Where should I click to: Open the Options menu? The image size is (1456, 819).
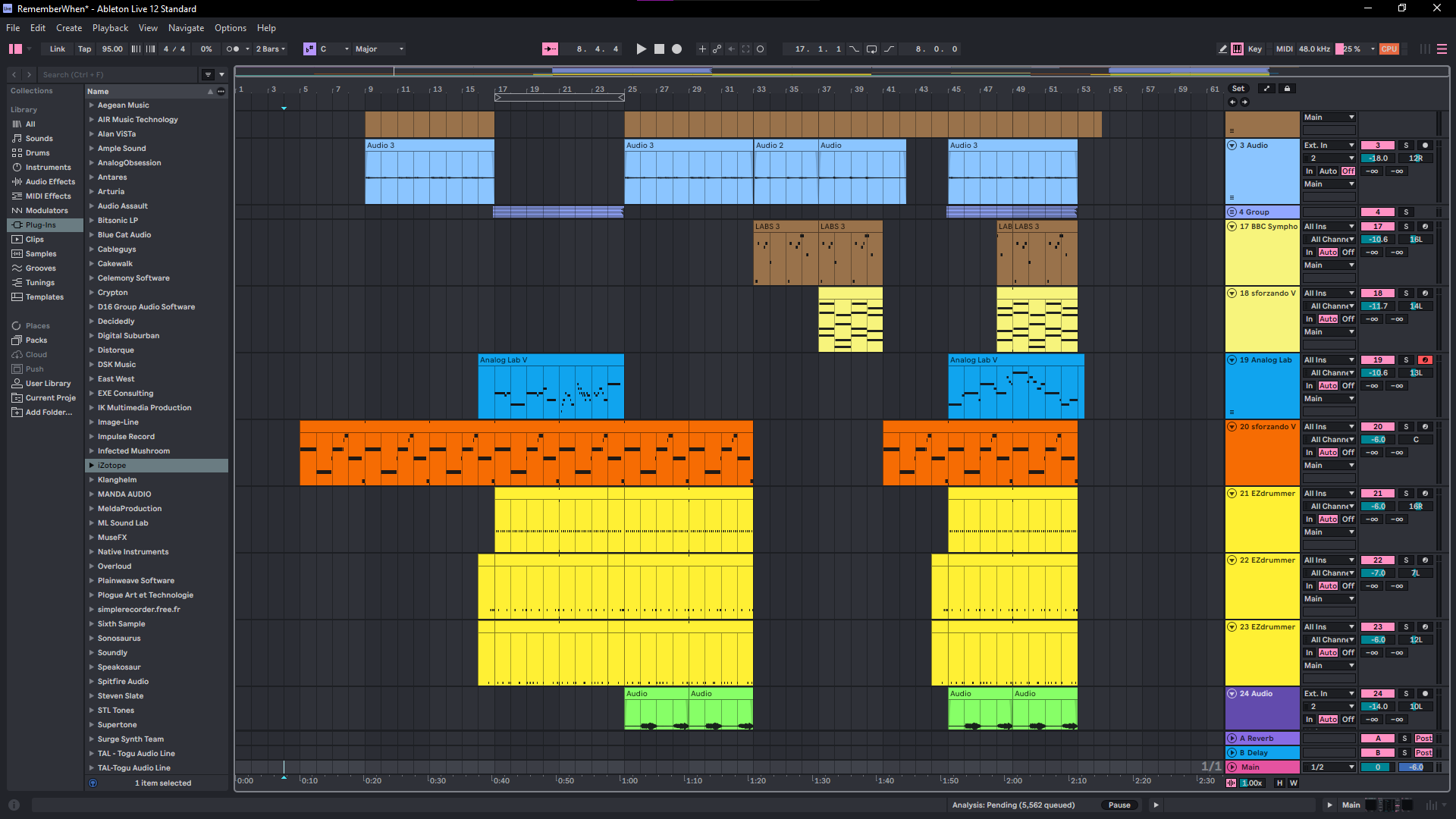[x=230, y=28]
